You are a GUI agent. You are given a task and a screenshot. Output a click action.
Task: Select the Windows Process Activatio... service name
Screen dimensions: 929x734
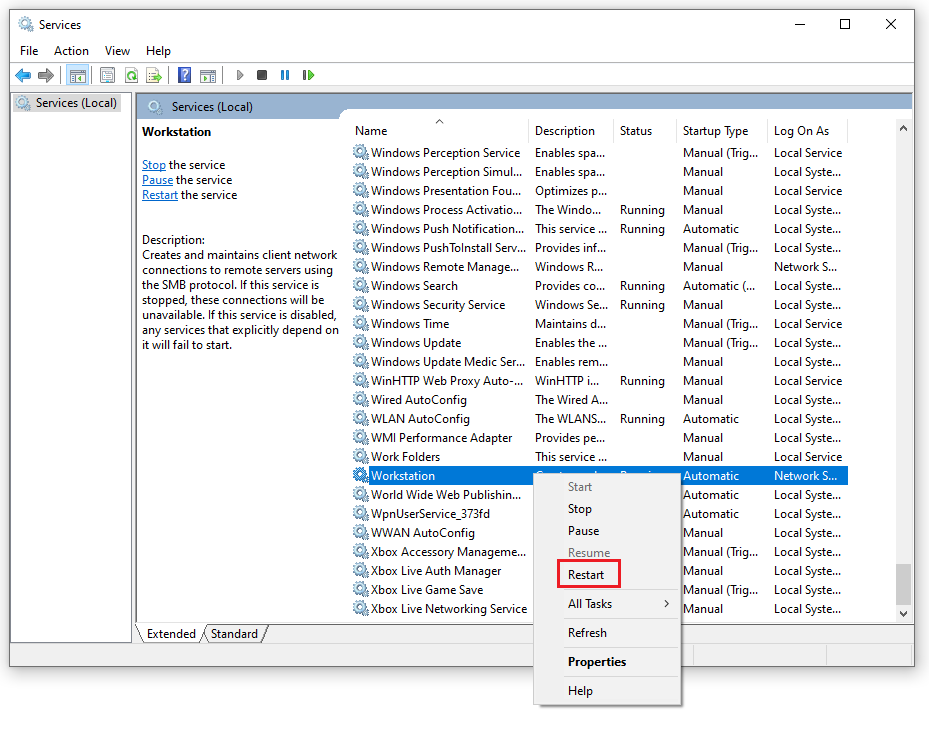coord(447,210)
